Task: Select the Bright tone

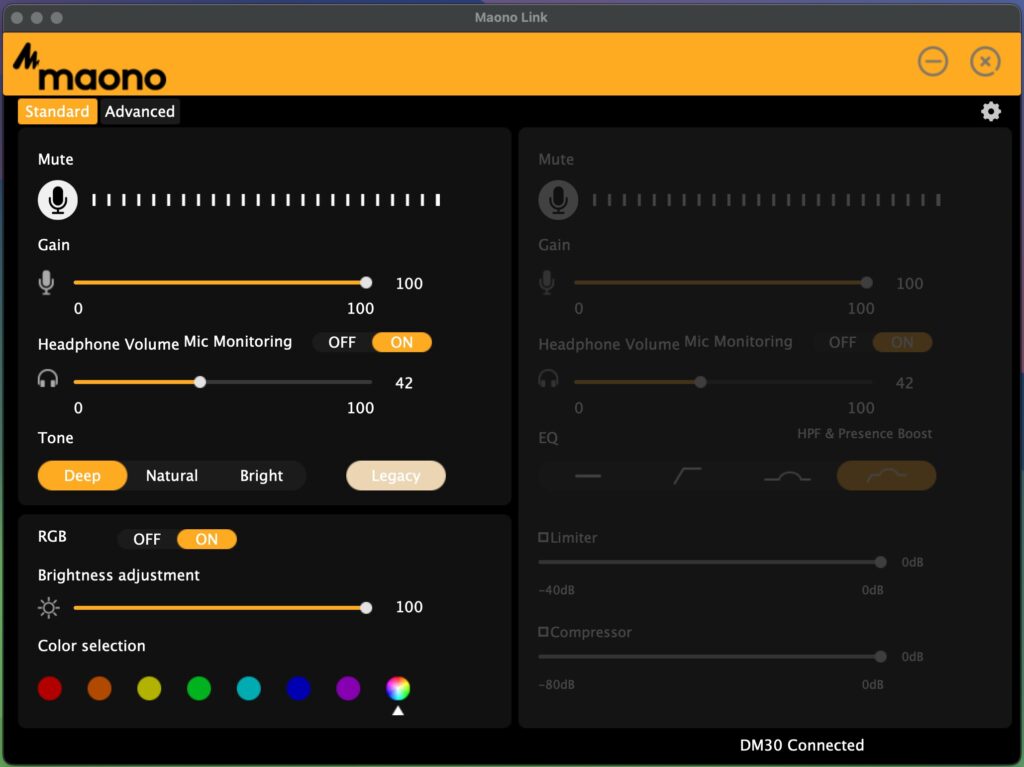Action: (261, 476)
